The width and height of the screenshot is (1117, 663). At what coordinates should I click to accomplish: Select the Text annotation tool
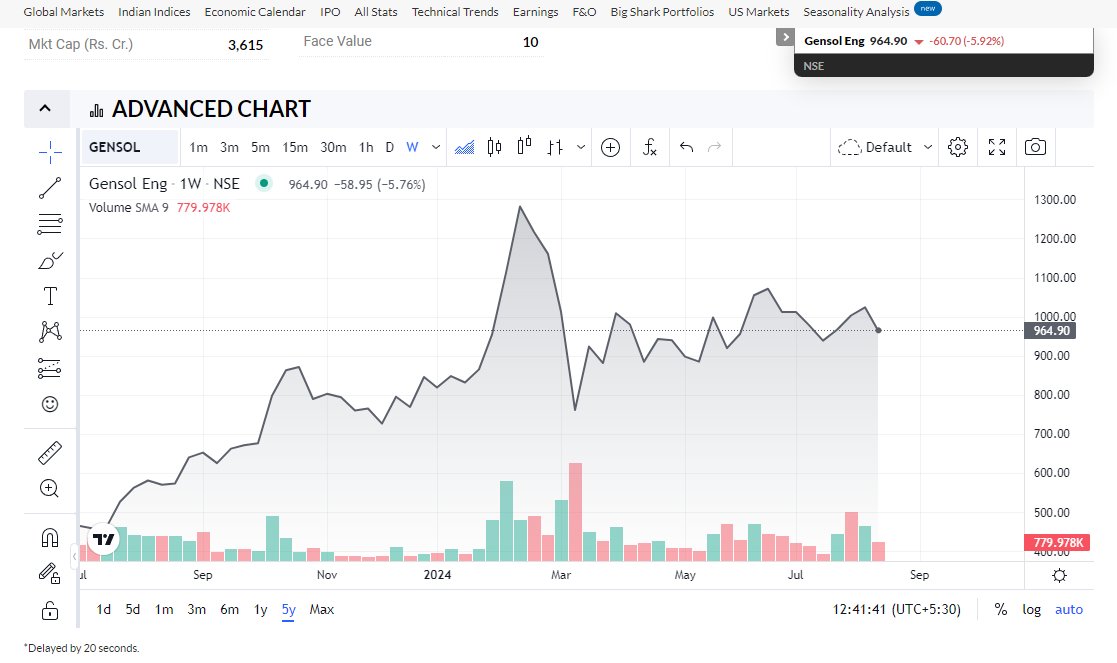(x=50, y=296)
